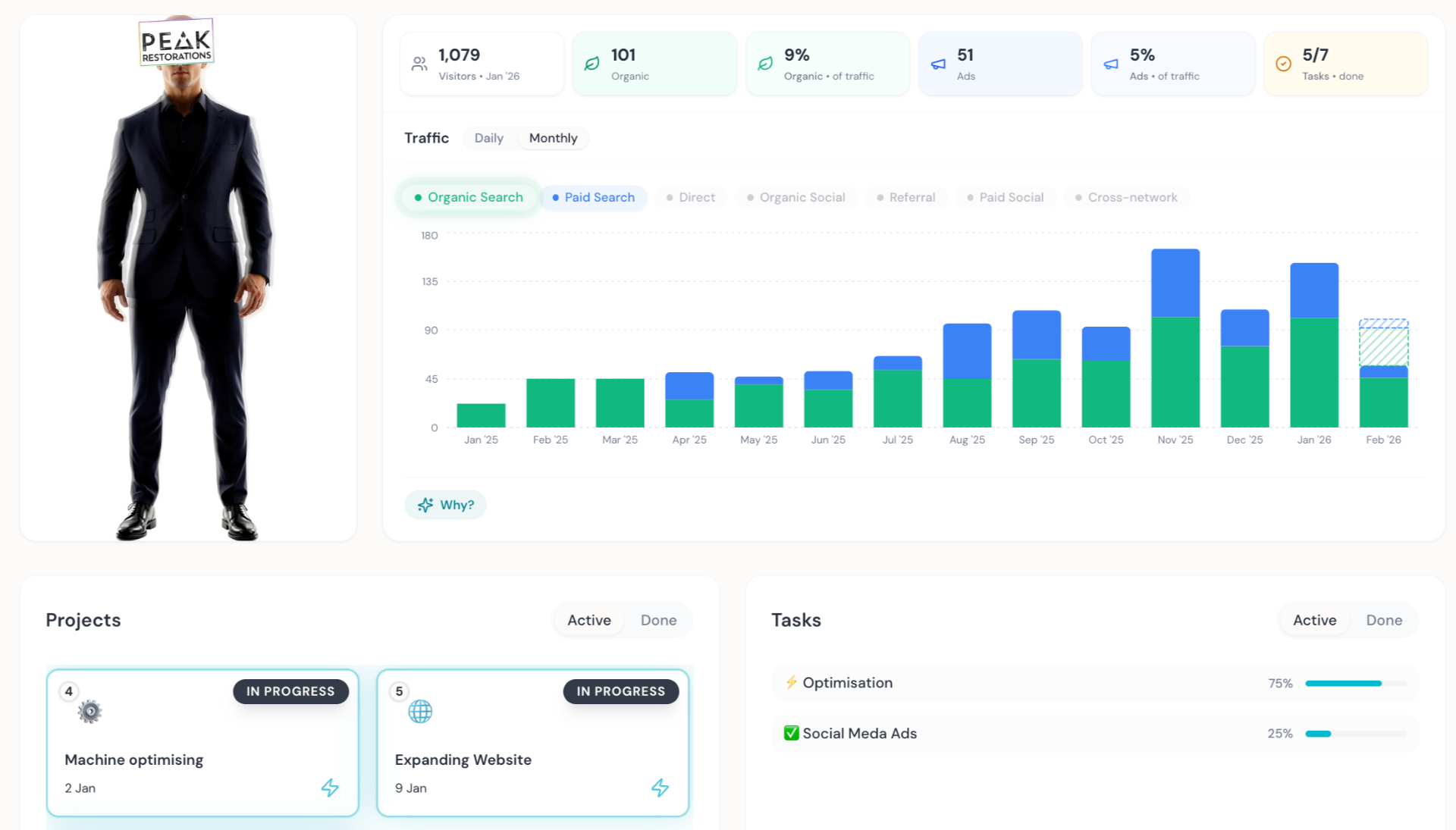Select the Done tab in Projects
1456x830 pixels.
pos(658,620)
